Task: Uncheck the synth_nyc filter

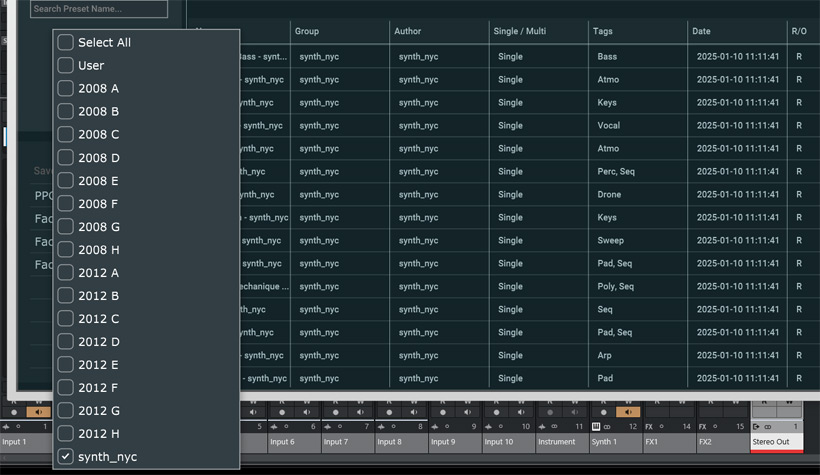Action: click(x=65, y=457)
